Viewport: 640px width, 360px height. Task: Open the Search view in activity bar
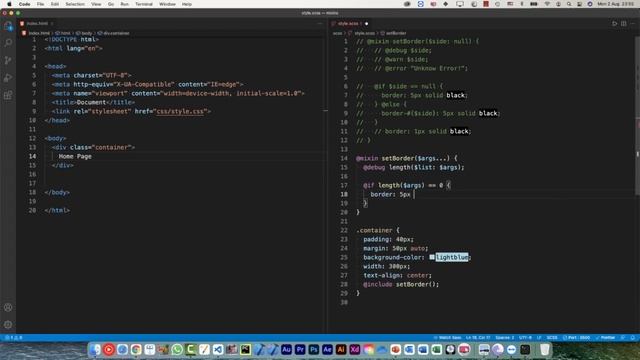click(x=8, y=43)
